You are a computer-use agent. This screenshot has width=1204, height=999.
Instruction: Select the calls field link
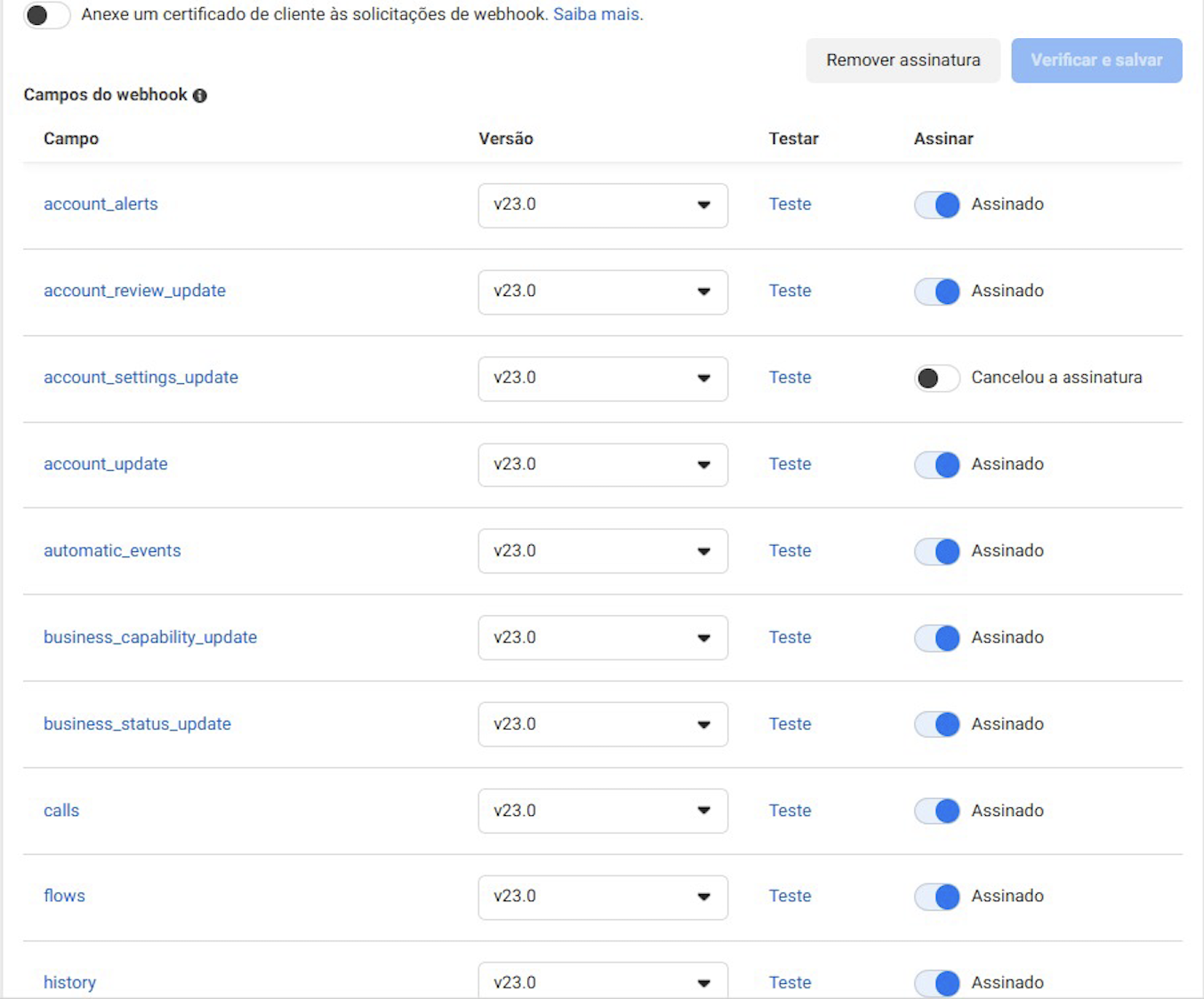click(61, 811)
